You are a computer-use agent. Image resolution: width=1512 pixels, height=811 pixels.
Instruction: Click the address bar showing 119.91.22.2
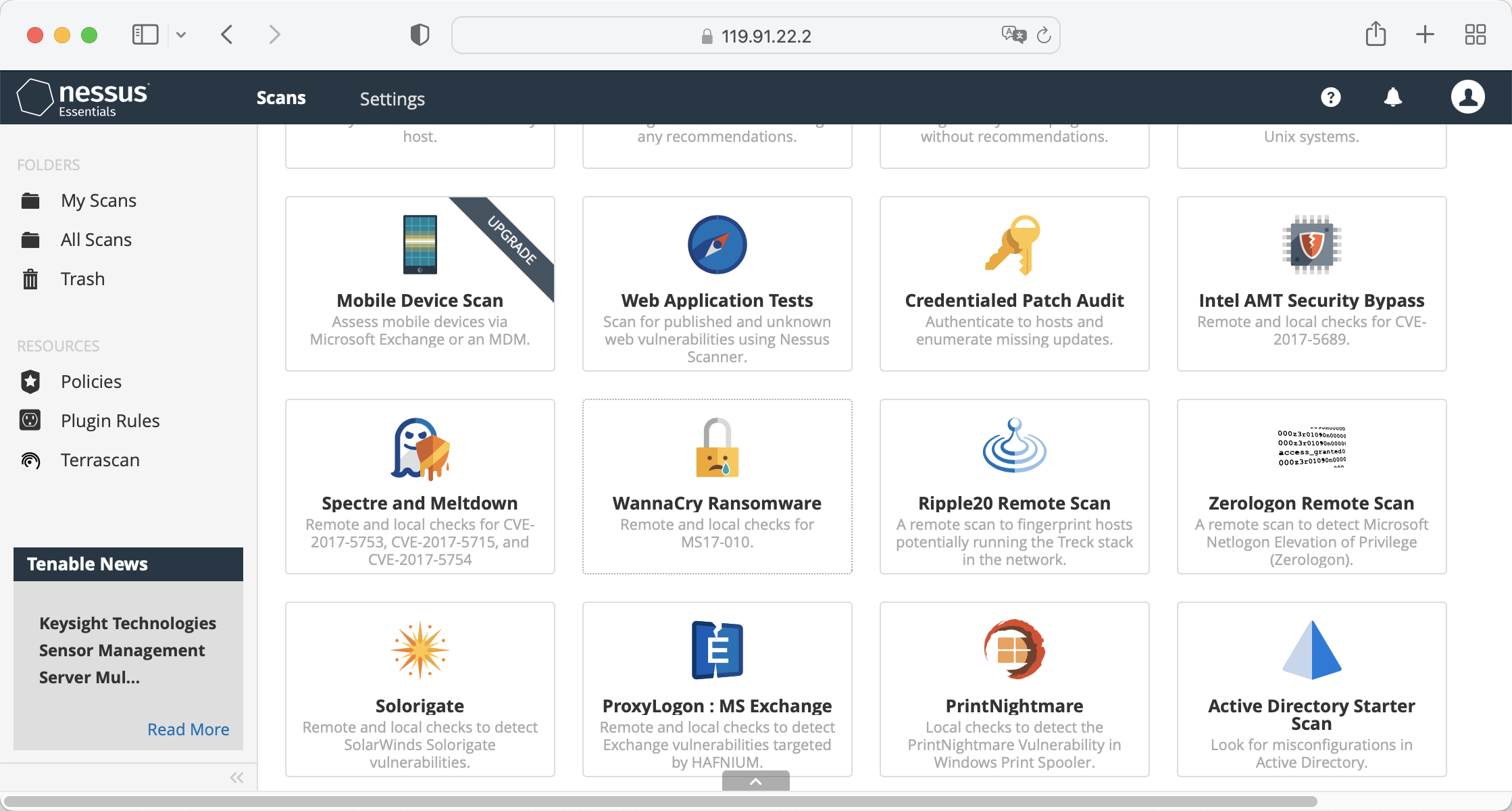click(x=755, y=35)
